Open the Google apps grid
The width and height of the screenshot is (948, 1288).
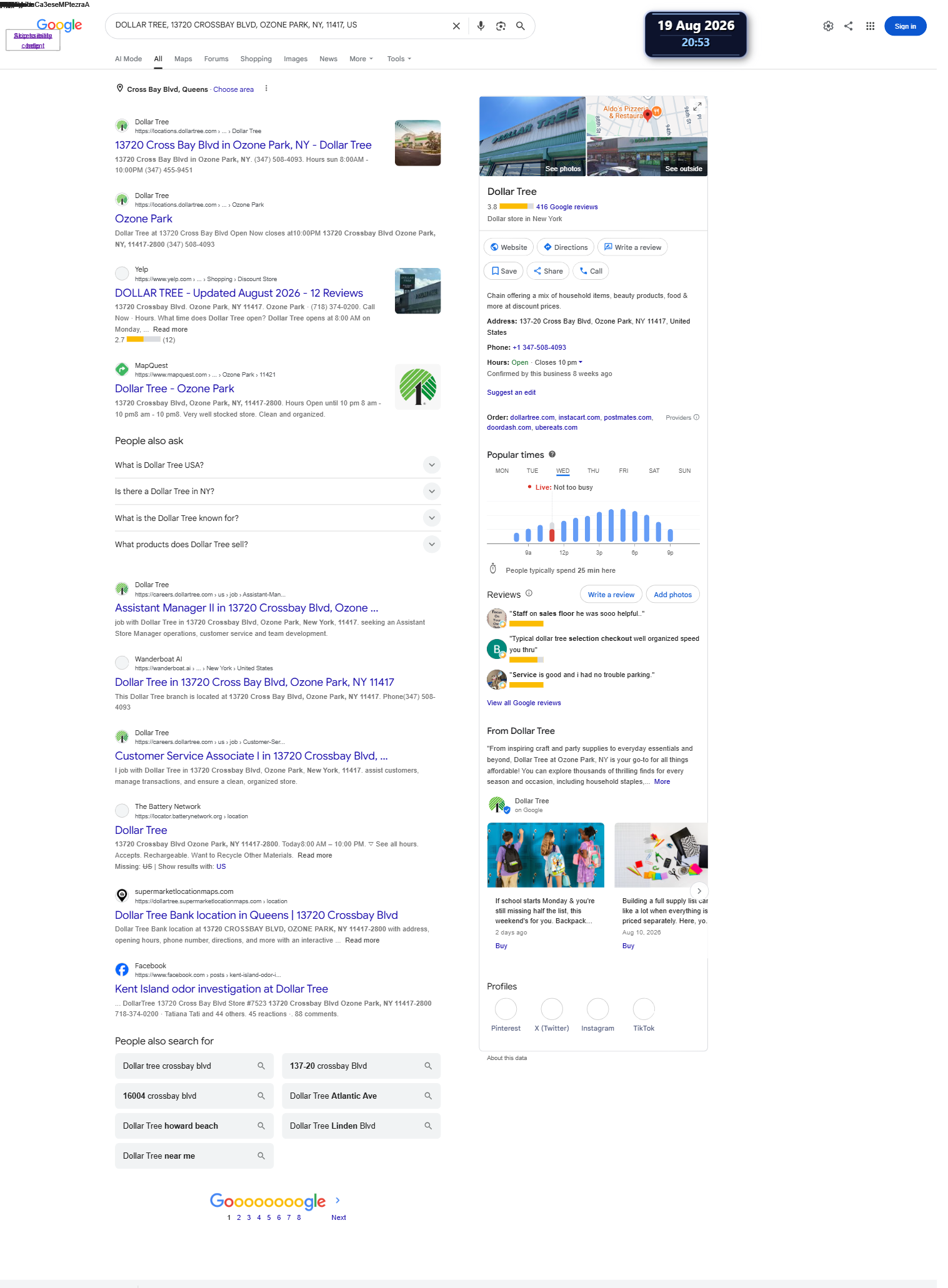tap(870, 26)
